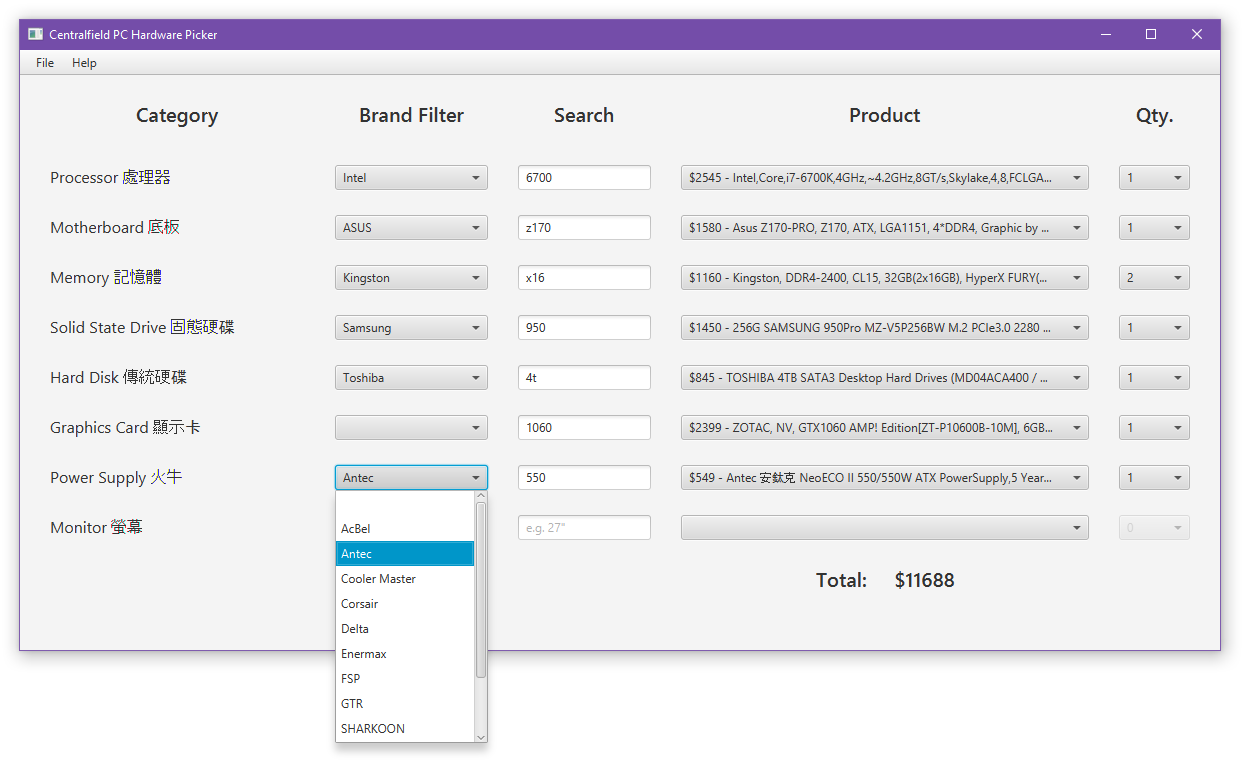Change the Hard Disk quantity dropdown
The height and width of the screenshot is (764, 1245).
click(x=1154, y=378)
